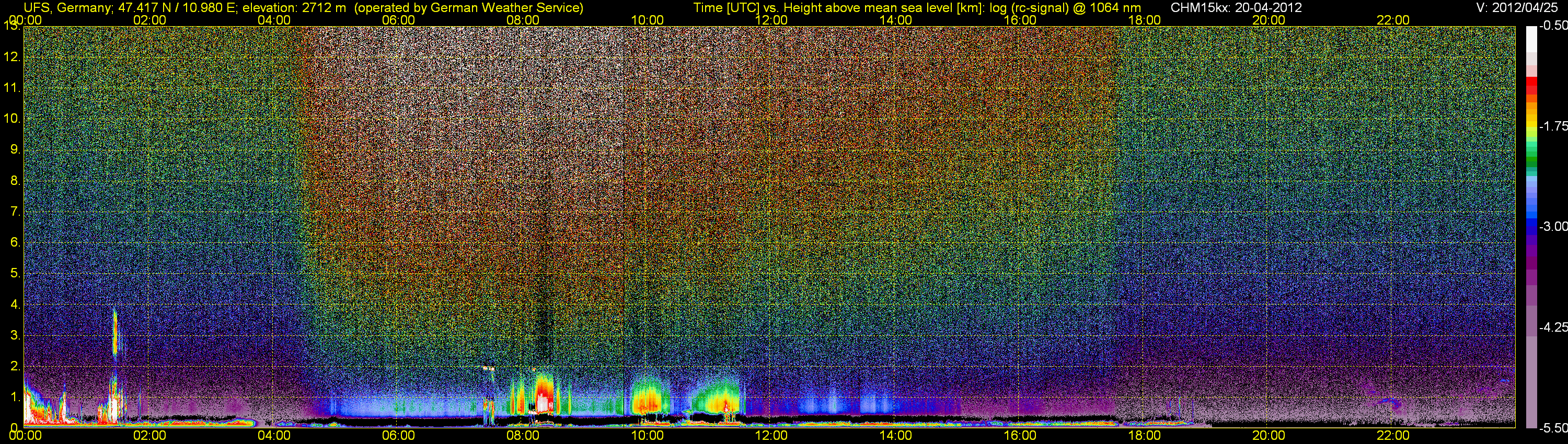
Task: Click the 06:00 label below the plot
Action: coord(399,436)
